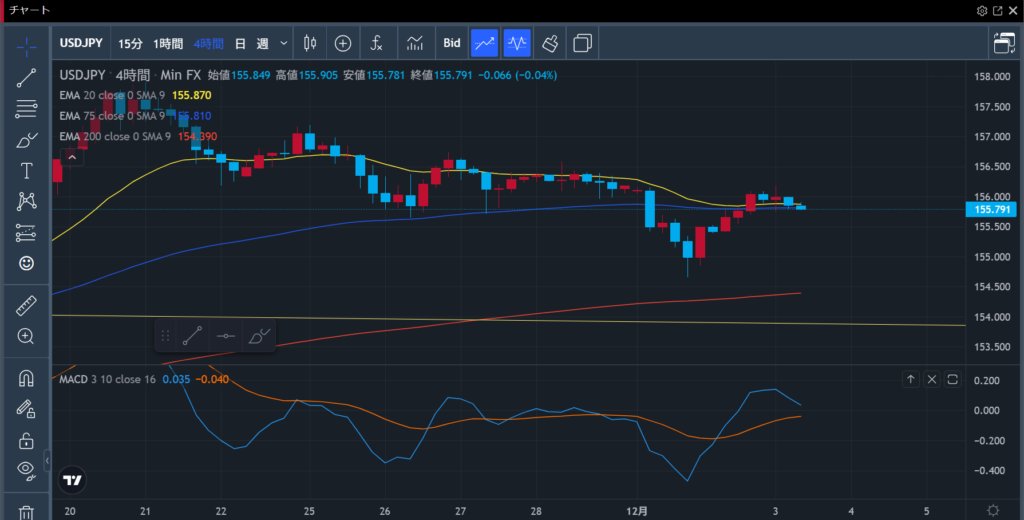The height and width of the screenshot is (520, 1024).
Task: Click the USDJPY symbol button
Action: point(80,43)
